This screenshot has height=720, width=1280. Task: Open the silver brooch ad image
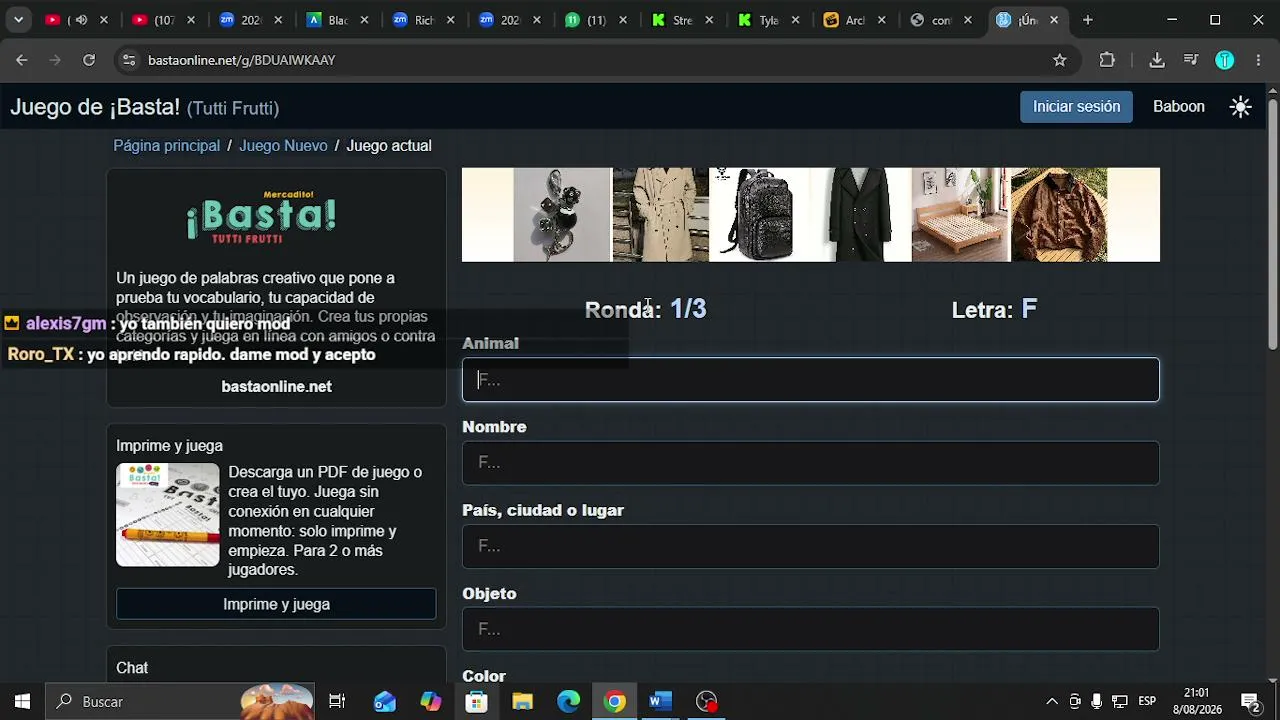pyautogui.click(x=562, y=215)
